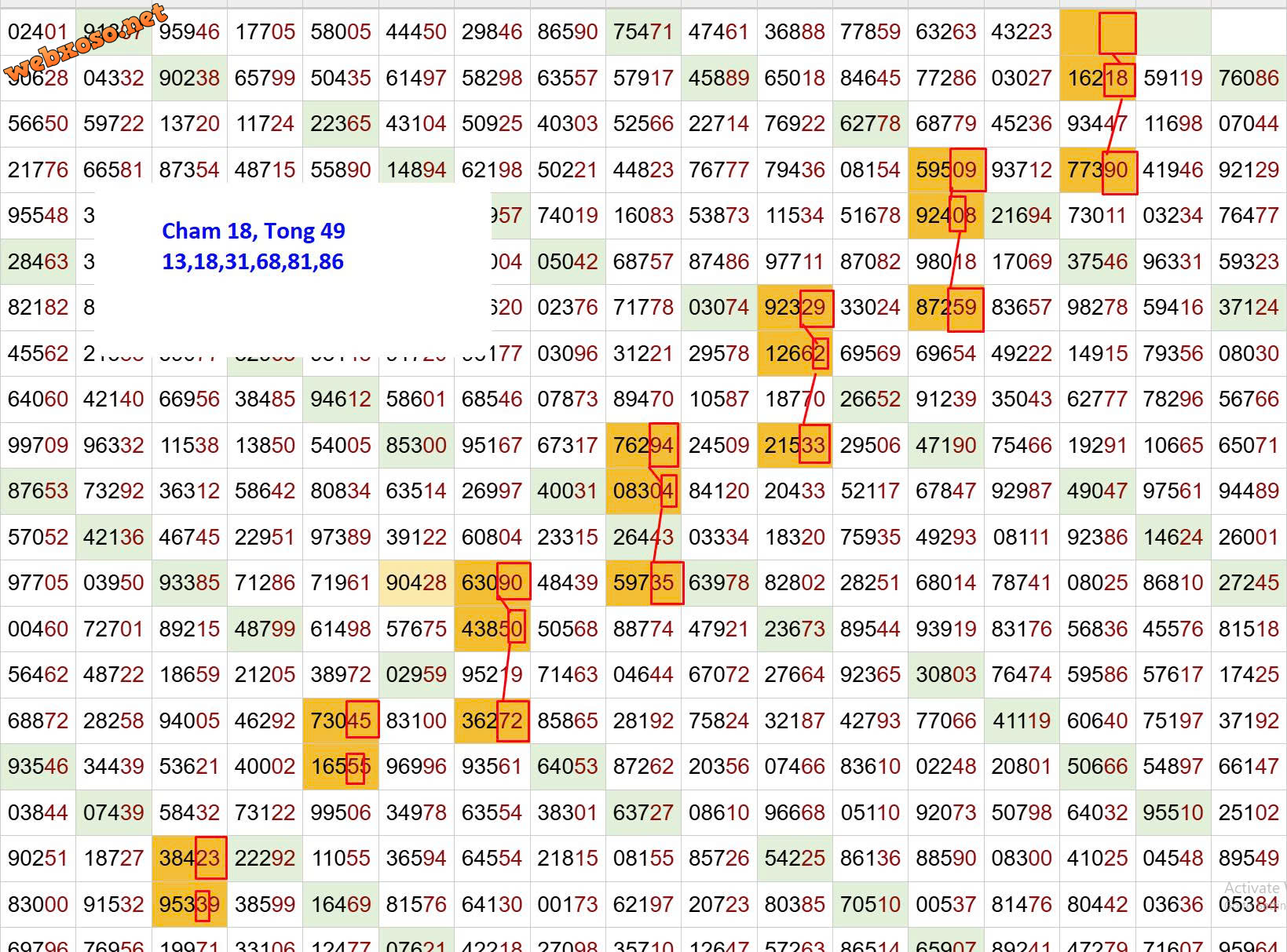The image size is (1287, 952).
Task: Select the cell showing 21533
Action: pyautogui.click(x=794, y=446)
